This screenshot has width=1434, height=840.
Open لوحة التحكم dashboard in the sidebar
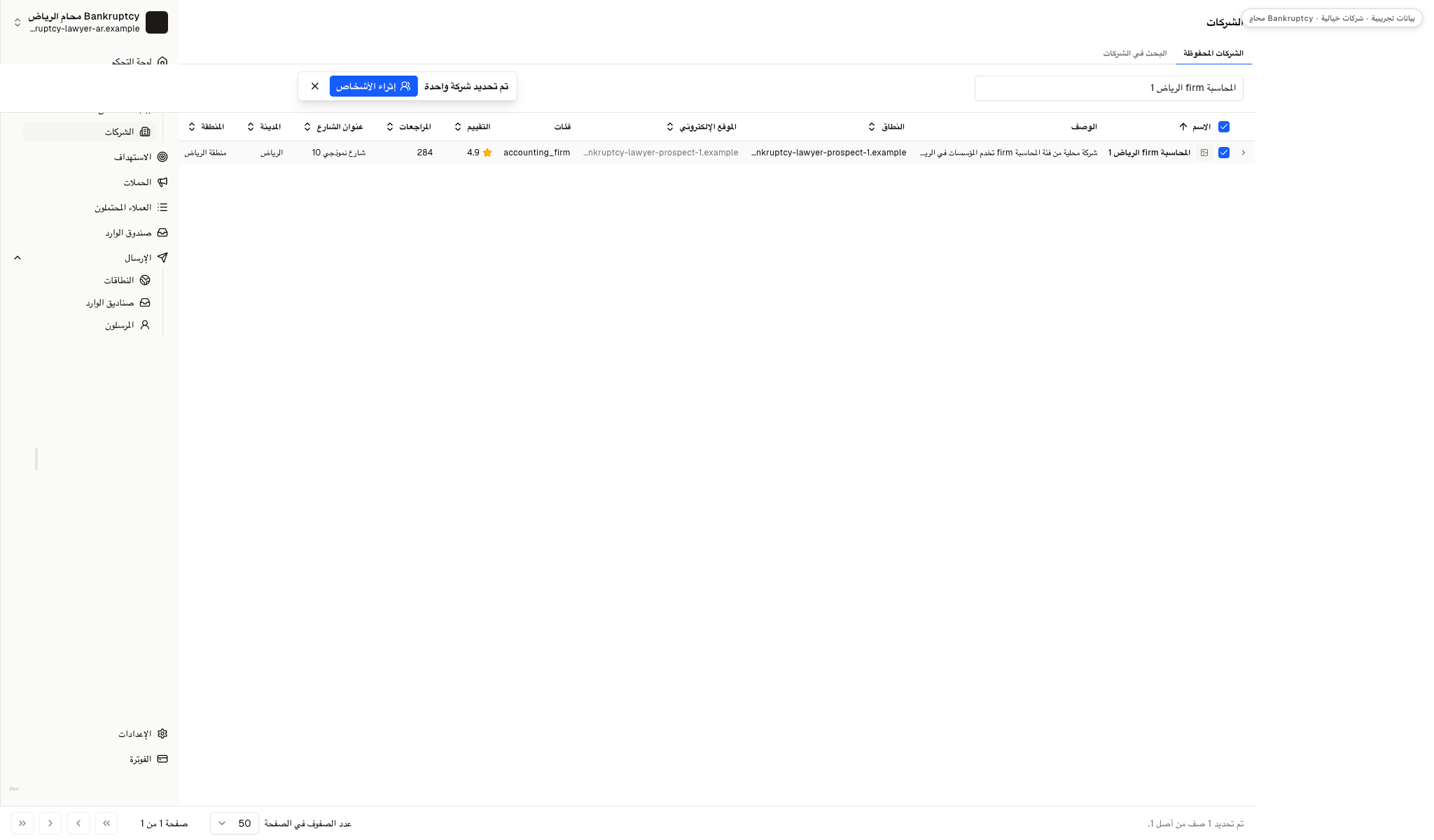click(x=140, y=62)
